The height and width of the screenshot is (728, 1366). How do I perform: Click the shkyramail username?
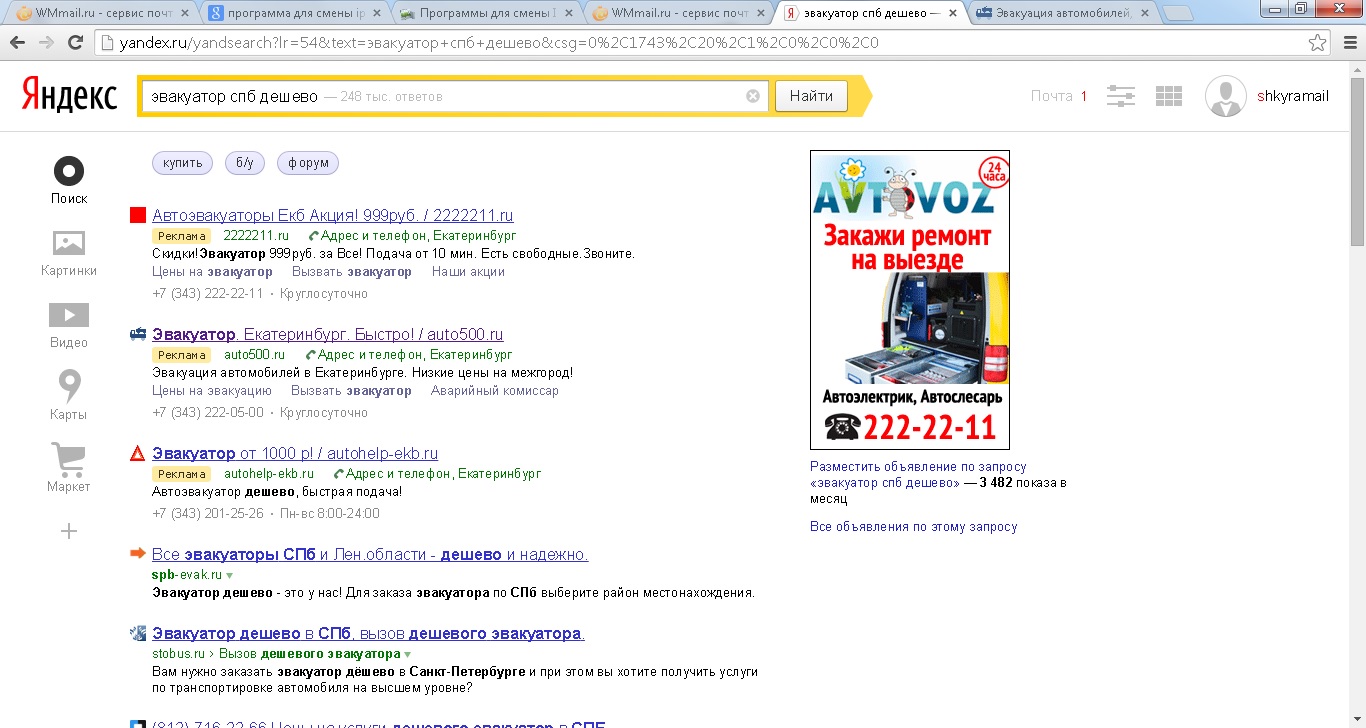point(1293,96)
